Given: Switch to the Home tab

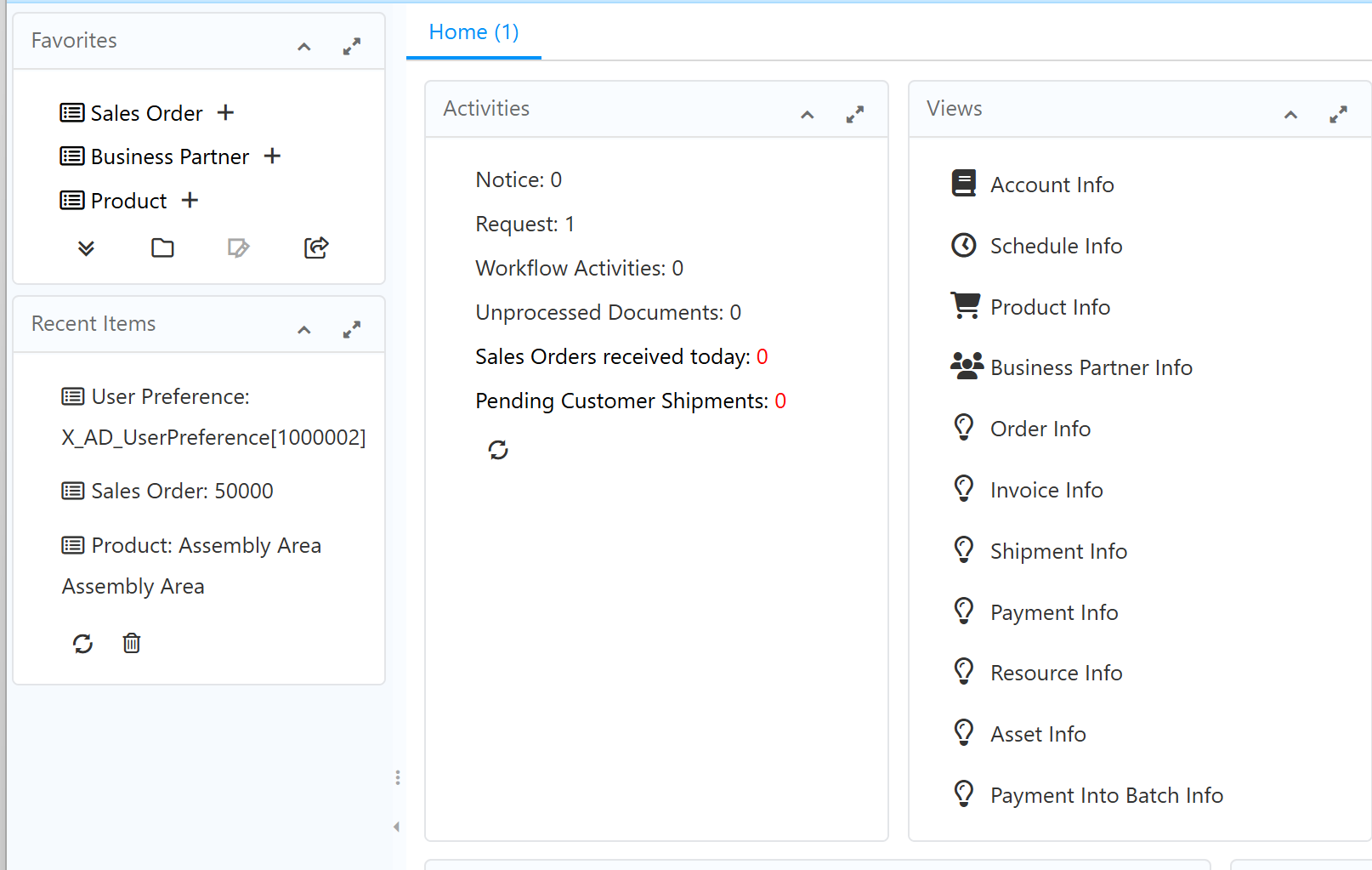Looking at the screenshot, I should [473, 31].
